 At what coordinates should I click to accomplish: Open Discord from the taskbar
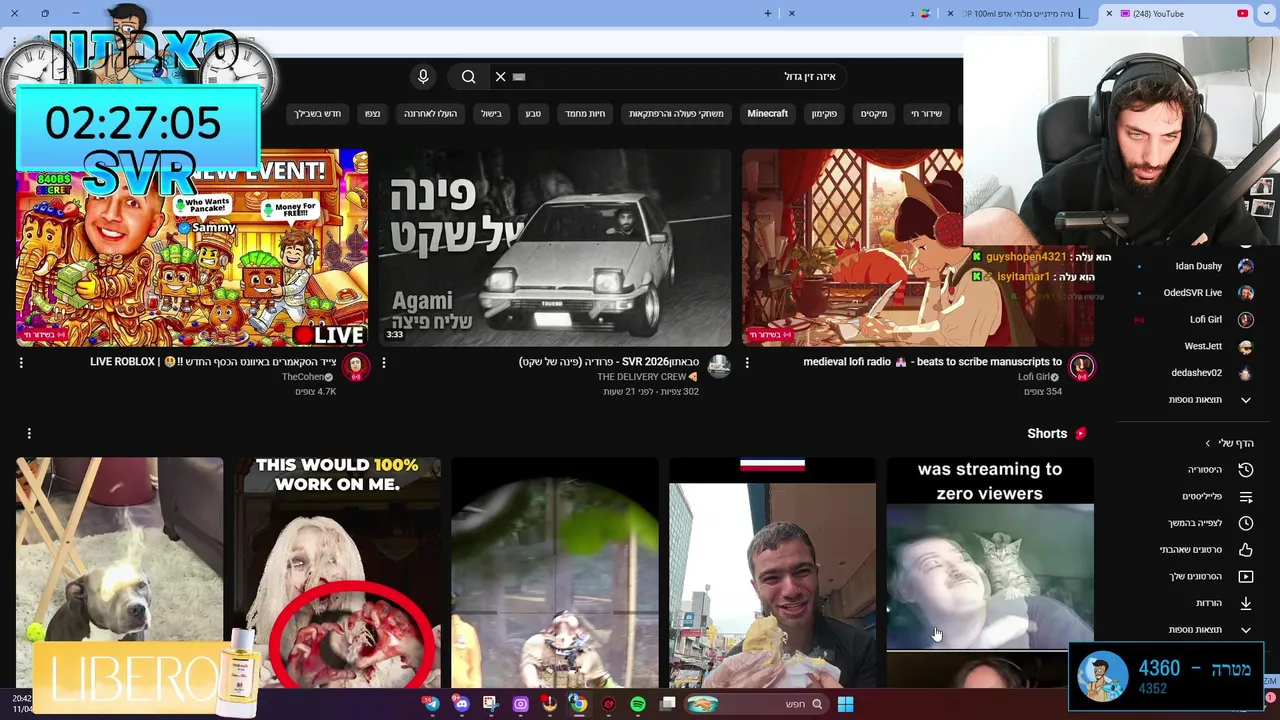tap(460, 704)
